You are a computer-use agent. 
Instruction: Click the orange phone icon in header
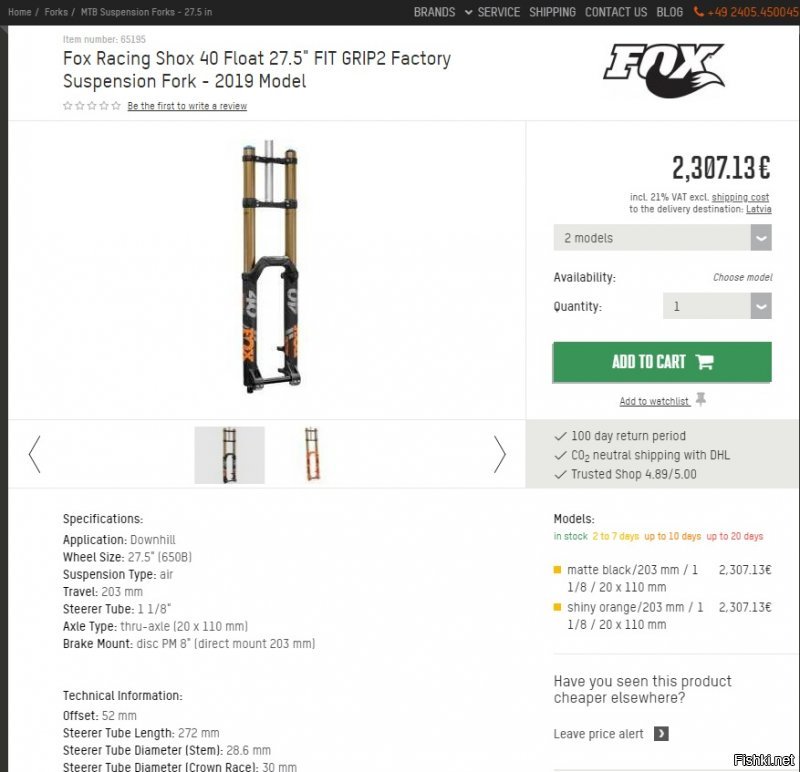tap(698, 12)
